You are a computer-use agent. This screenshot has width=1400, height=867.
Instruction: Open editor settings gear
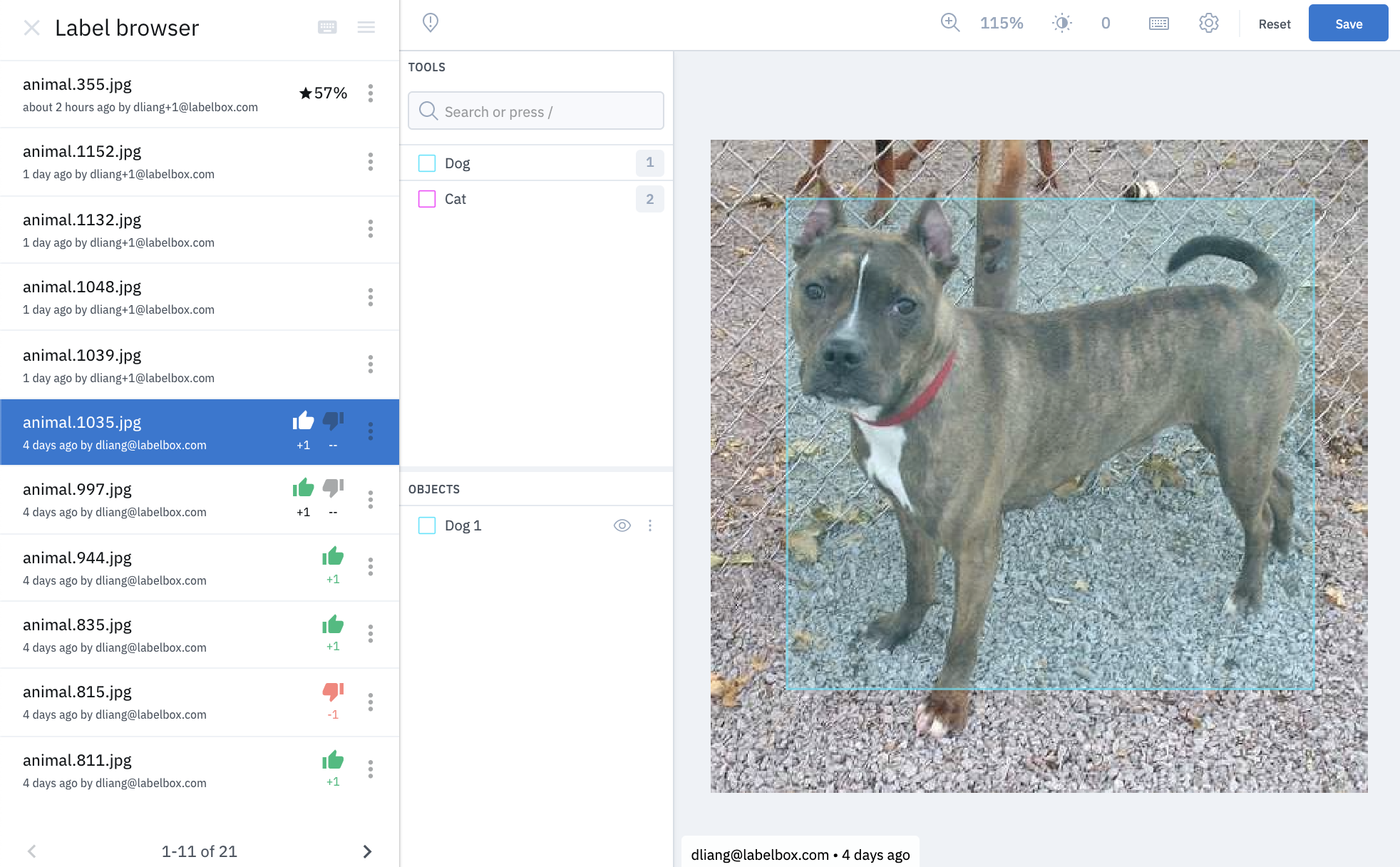pos(1208,24)
